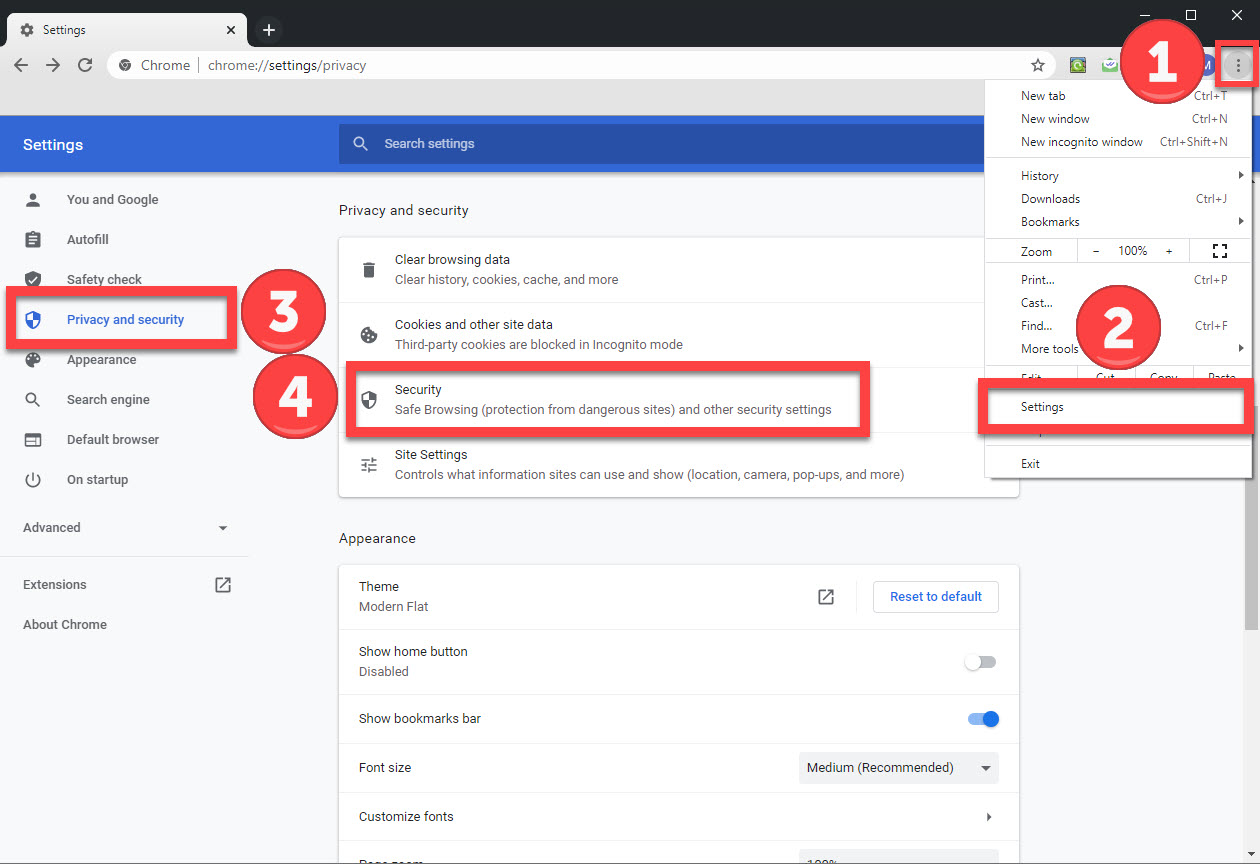1260x864 pixels.
Task: Click the Reset to default button
Action: click(935, 597)
